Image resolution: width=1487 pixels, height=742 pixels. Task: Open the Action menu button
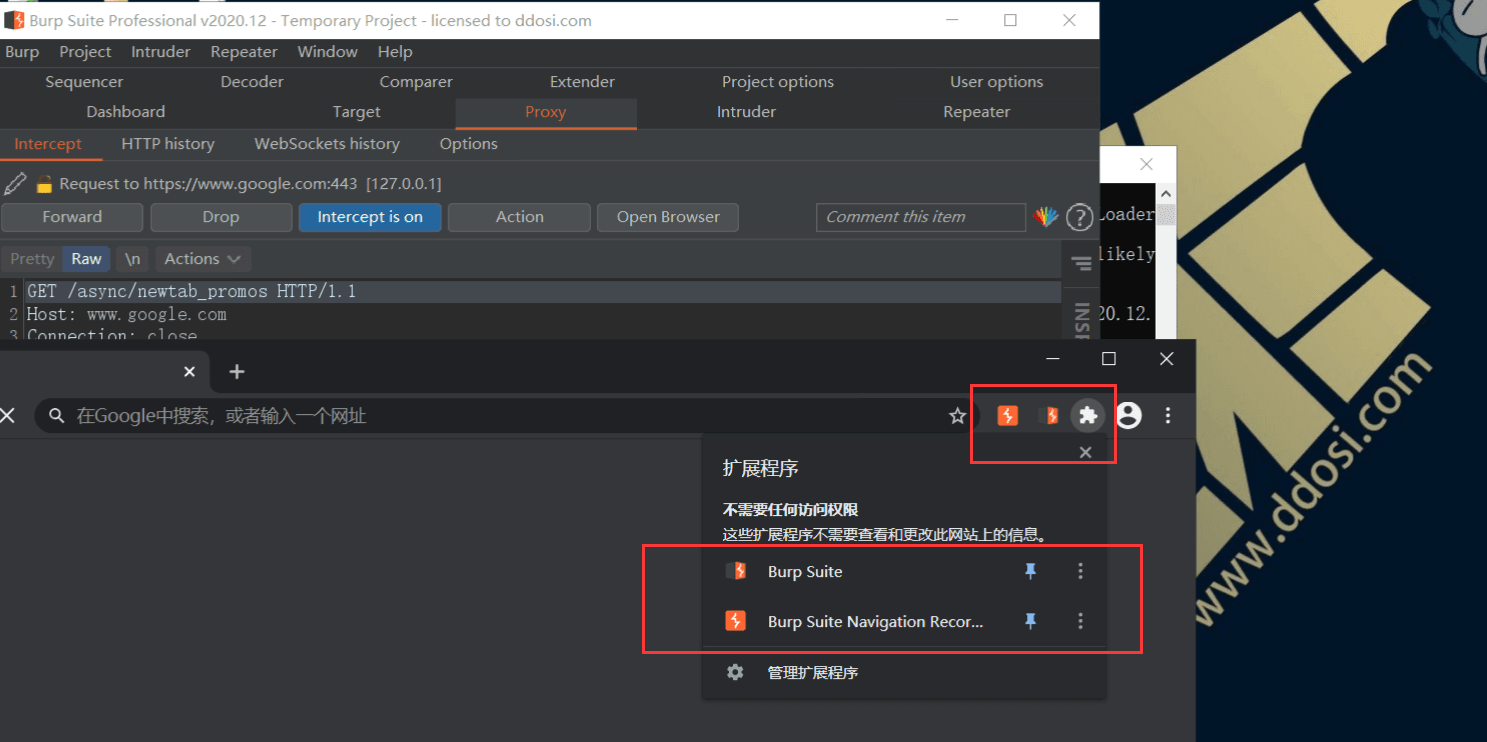pos(519,217)
